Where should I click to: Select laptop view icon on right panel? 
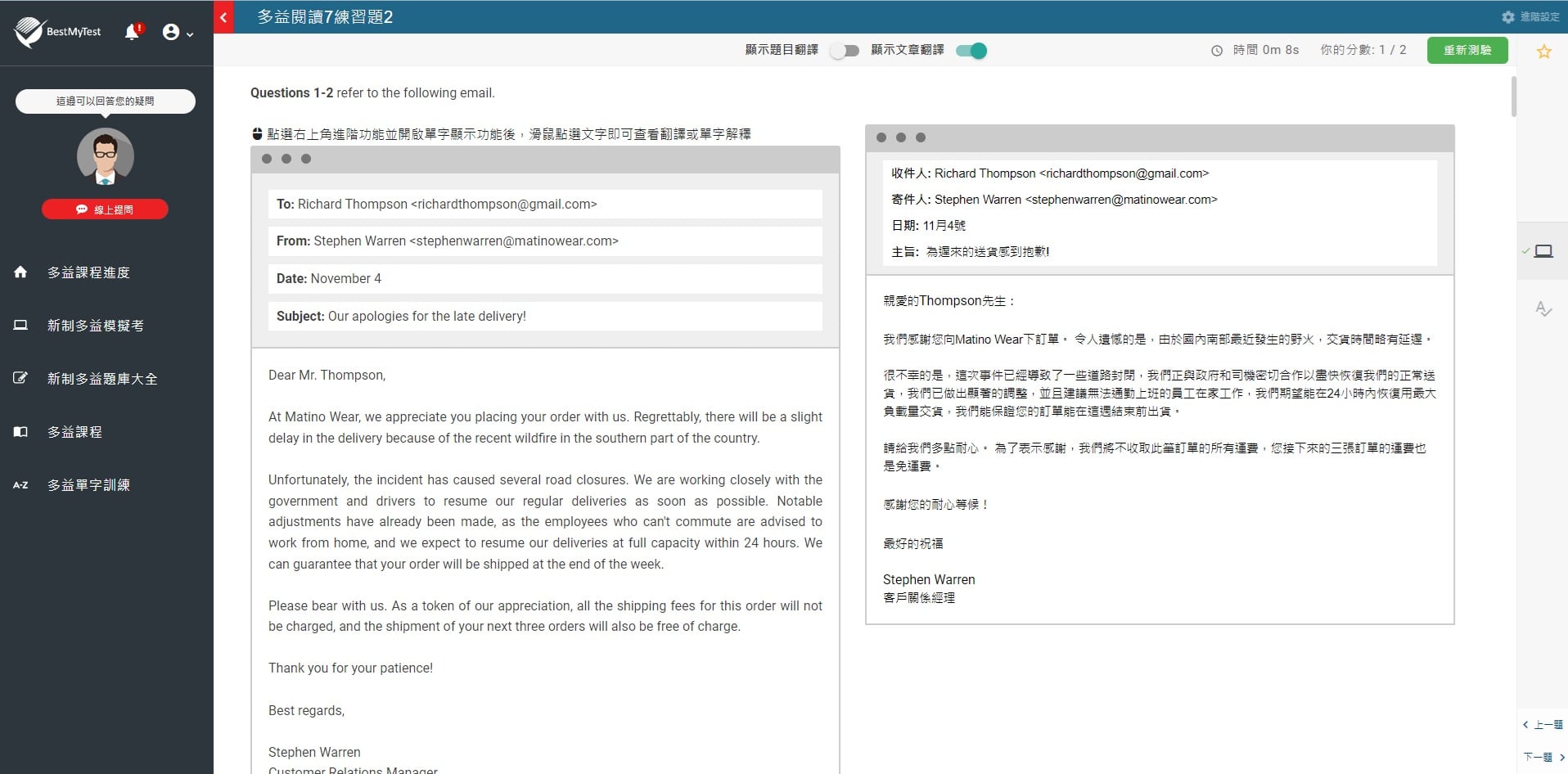coord(1543,251)
